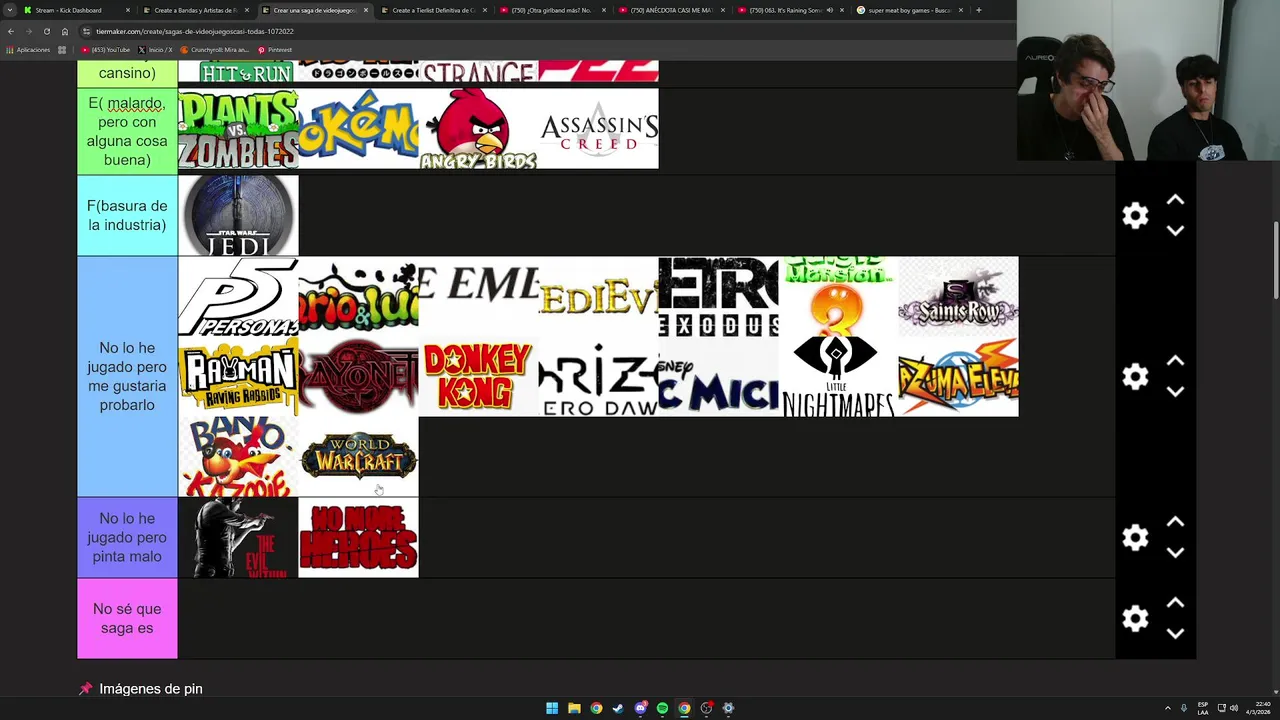Open settings gear for the F tier row
This screenshot has height=720, width=1280.
coord(1135,216)
